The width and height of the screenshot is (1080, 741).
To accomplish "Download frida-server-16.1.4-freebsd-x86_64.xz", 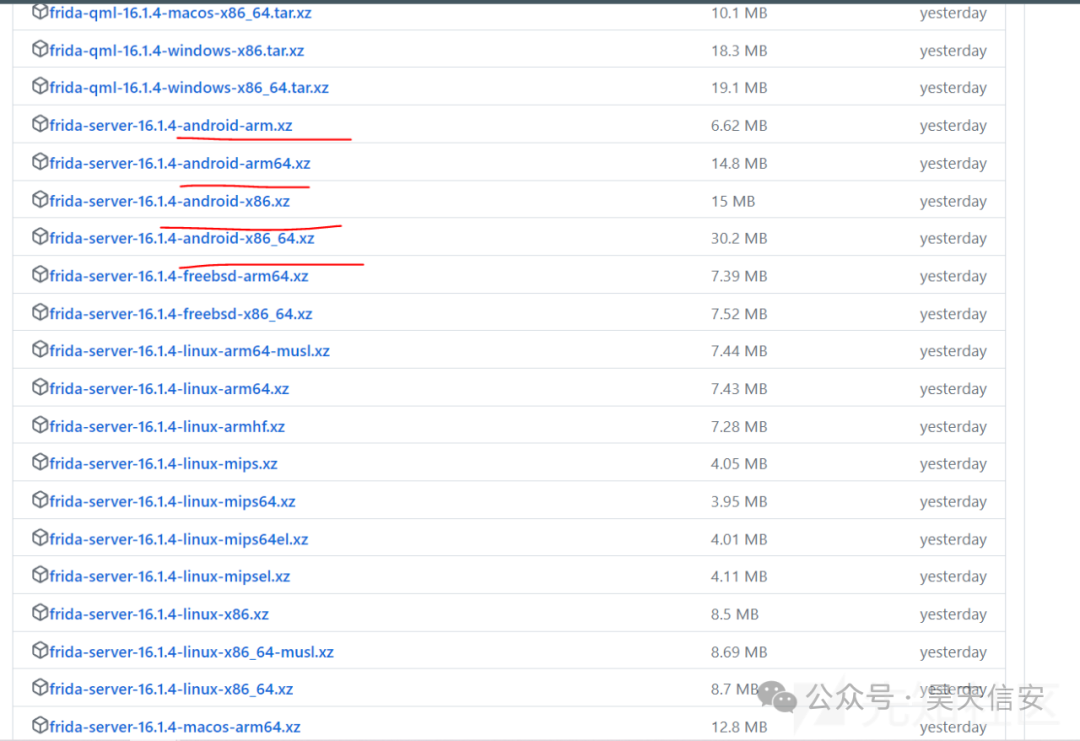I will pos(181,314).
